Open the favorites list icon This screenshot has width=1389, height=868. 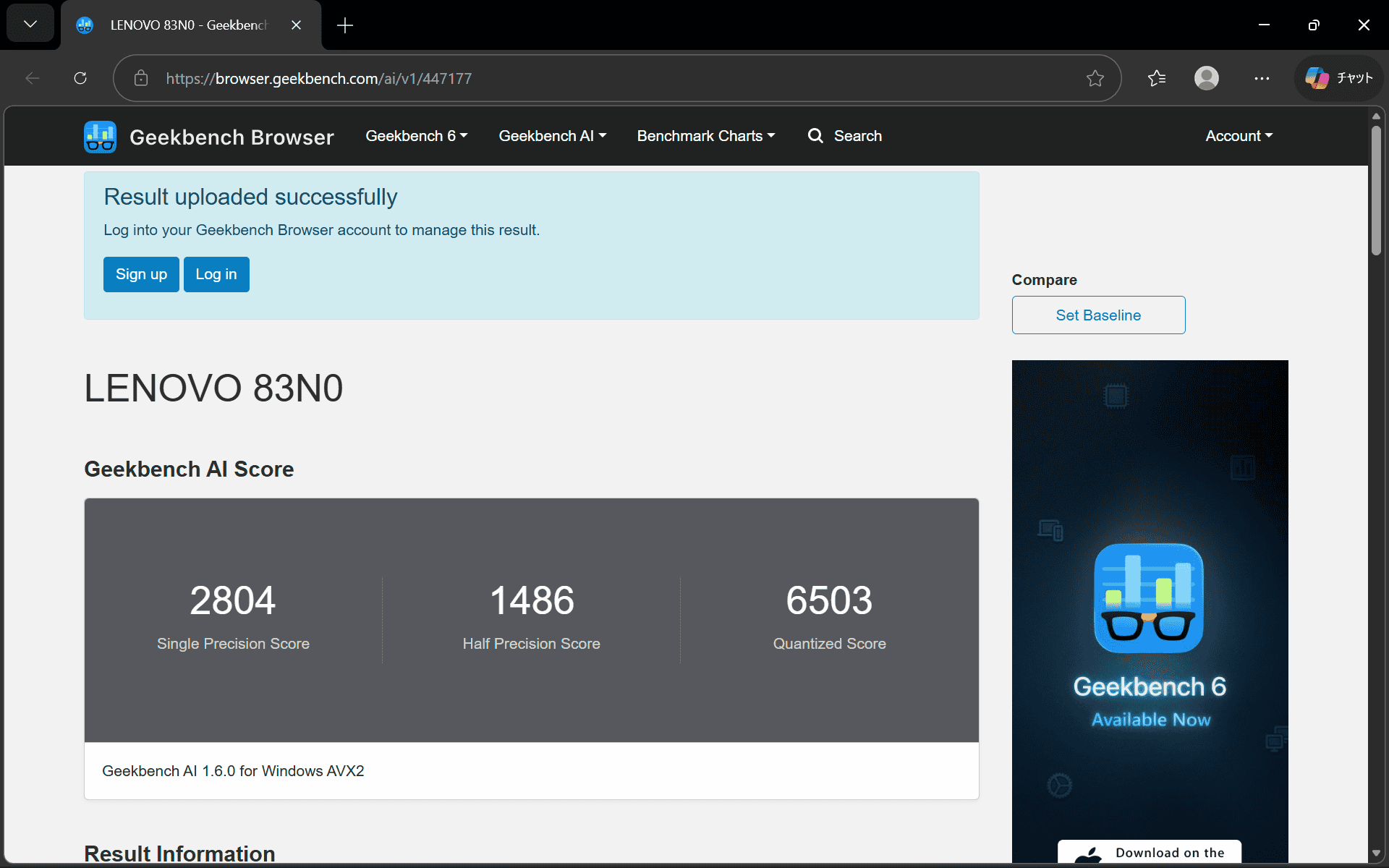tap(1156, 78)
